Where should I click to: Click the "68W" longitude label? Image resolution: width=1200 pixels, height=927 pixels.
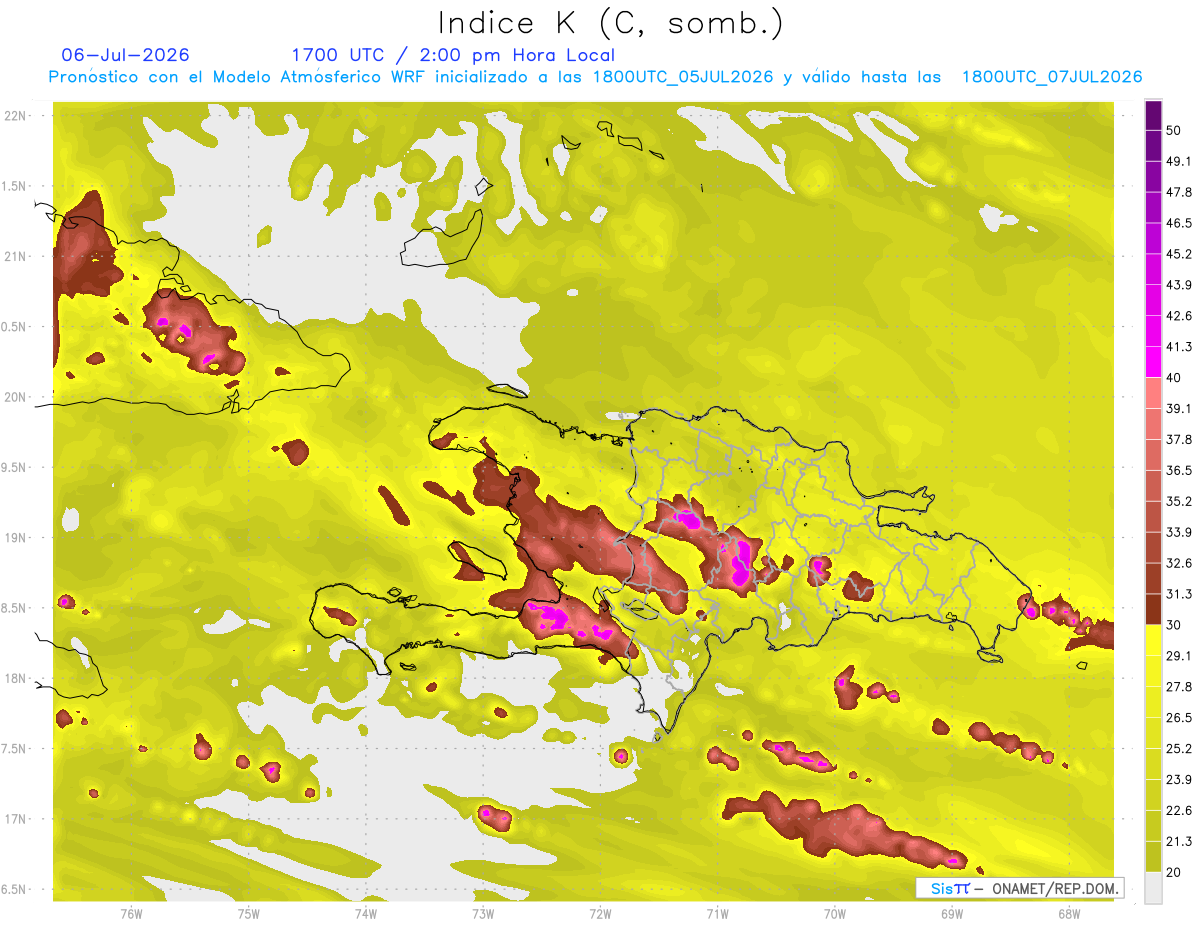(x=1069, y=913)
